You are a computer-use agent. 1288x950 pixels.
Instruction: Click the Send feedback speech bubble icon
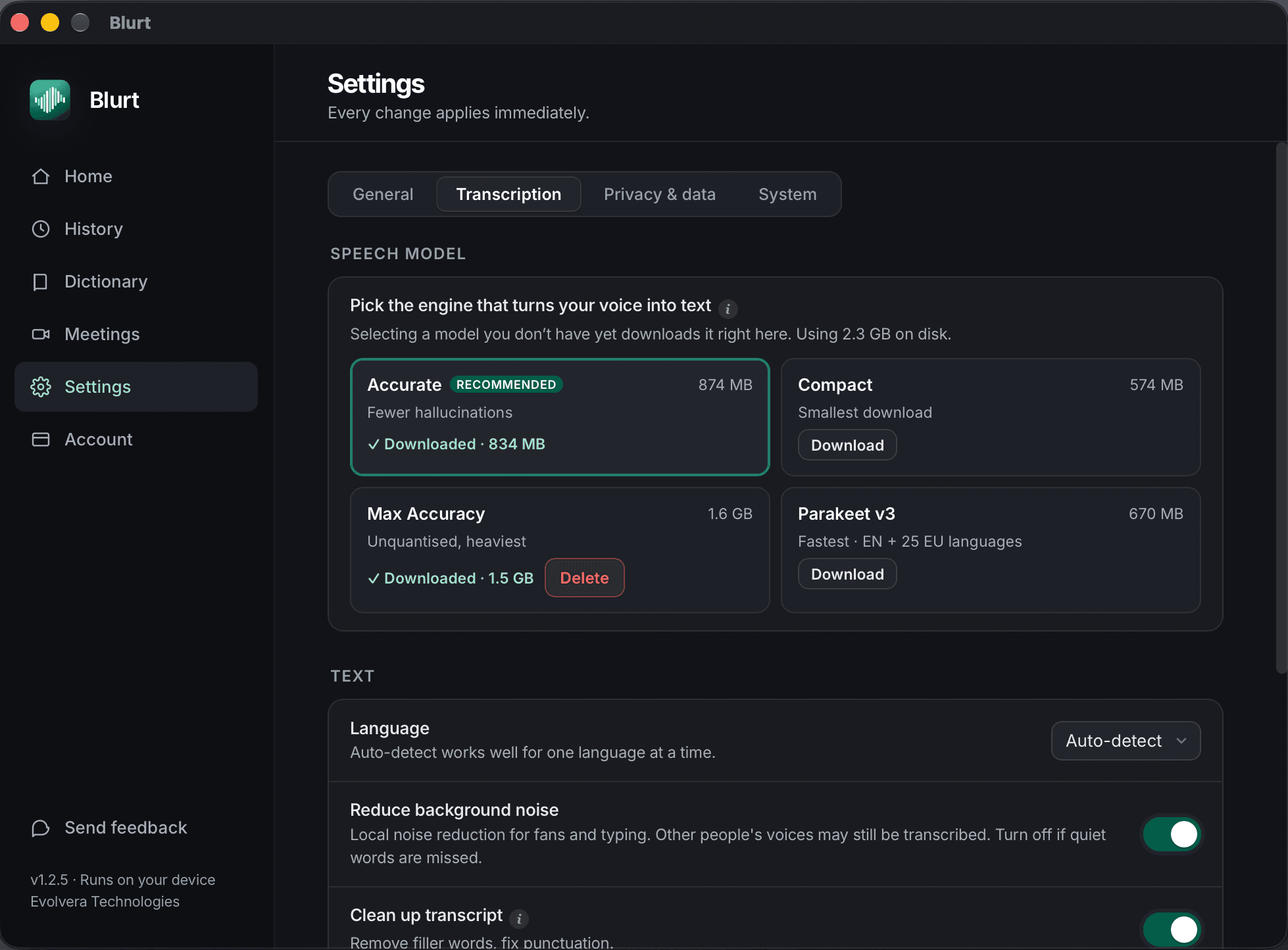tap(41, 828)
